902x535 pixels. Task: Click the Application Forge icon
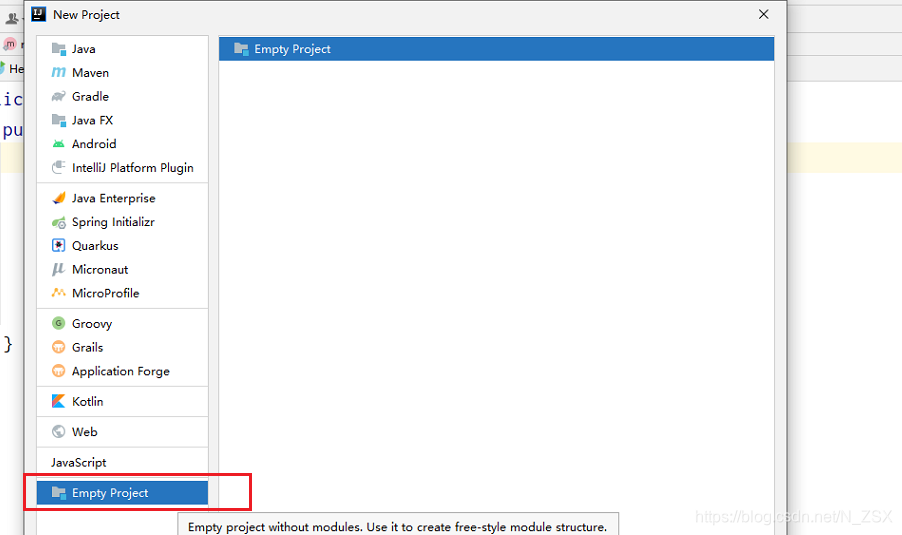59,371
